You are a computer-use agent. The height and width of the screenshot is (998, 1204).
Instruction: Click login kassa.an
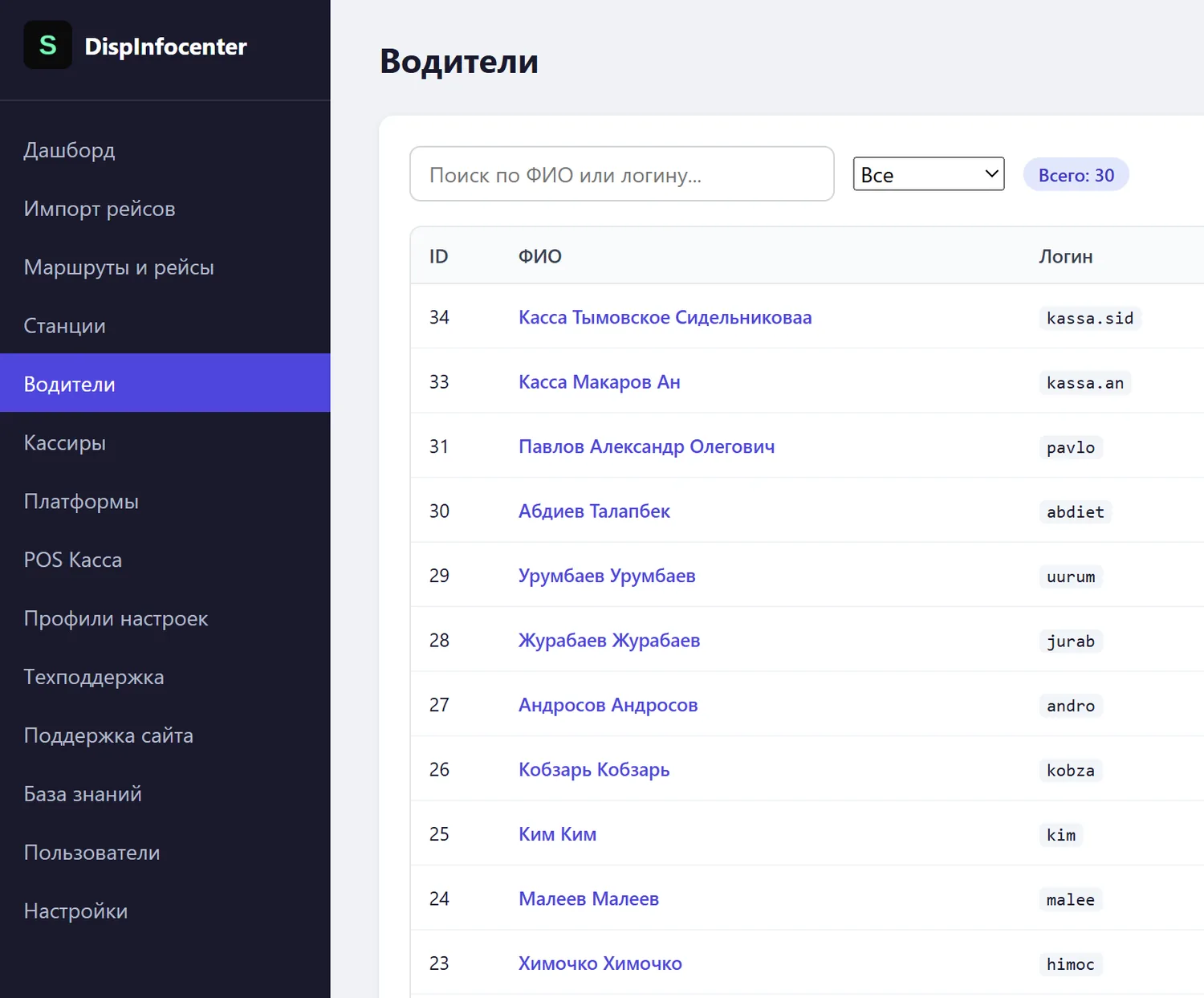(1085, 383)
